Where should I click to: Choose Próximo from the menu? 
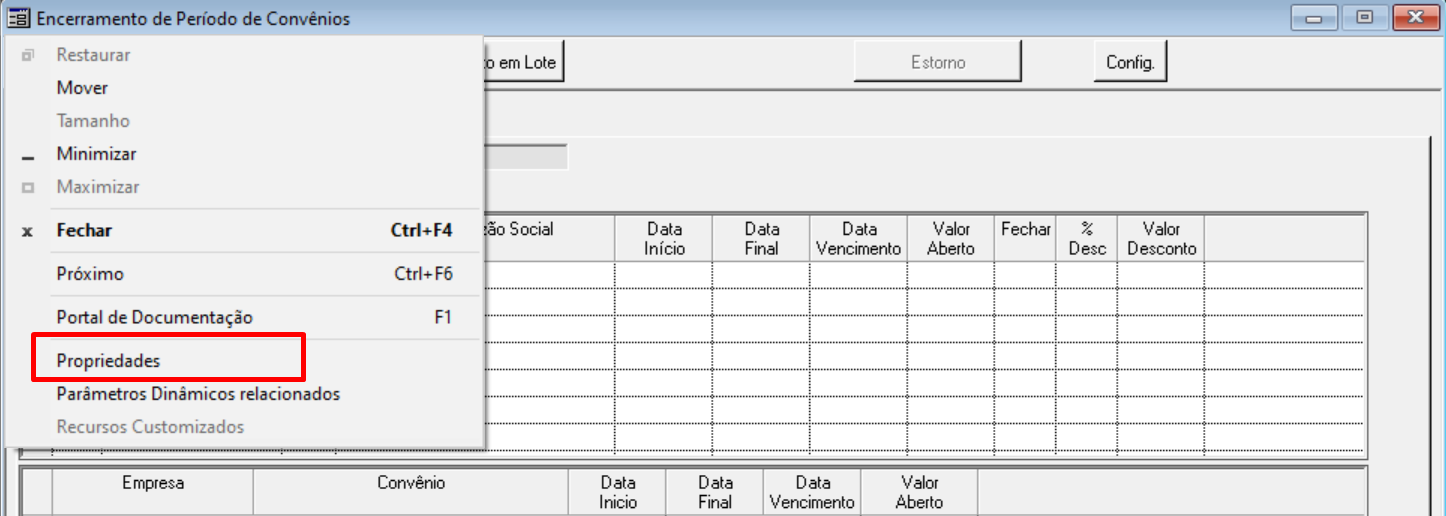pos(245,273)
